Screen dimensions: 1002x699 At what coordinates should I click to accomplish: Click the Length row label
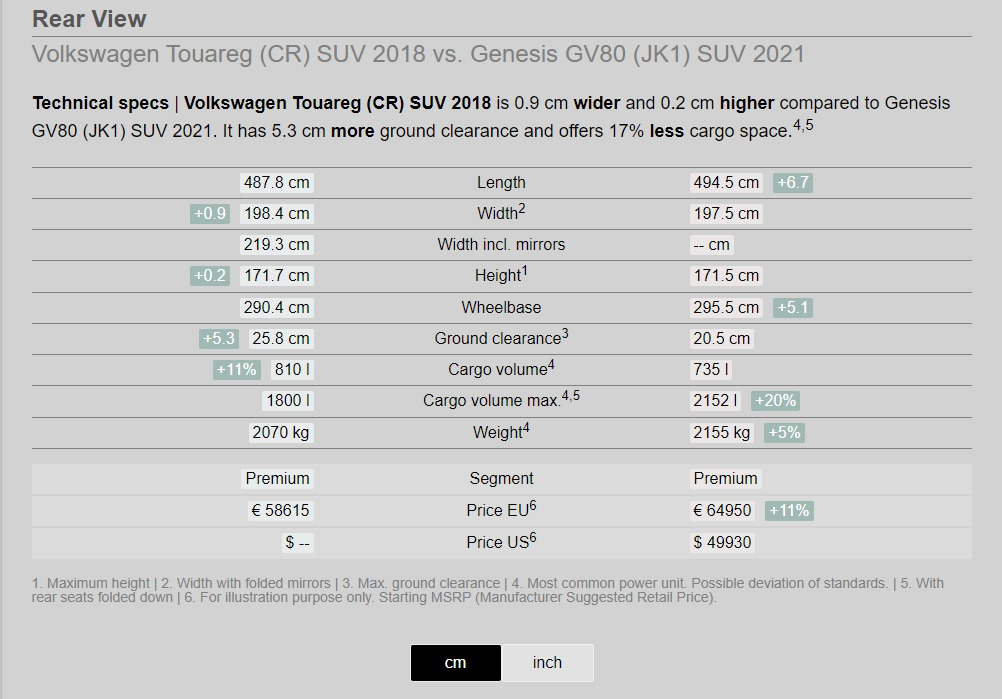click(501, 183)
